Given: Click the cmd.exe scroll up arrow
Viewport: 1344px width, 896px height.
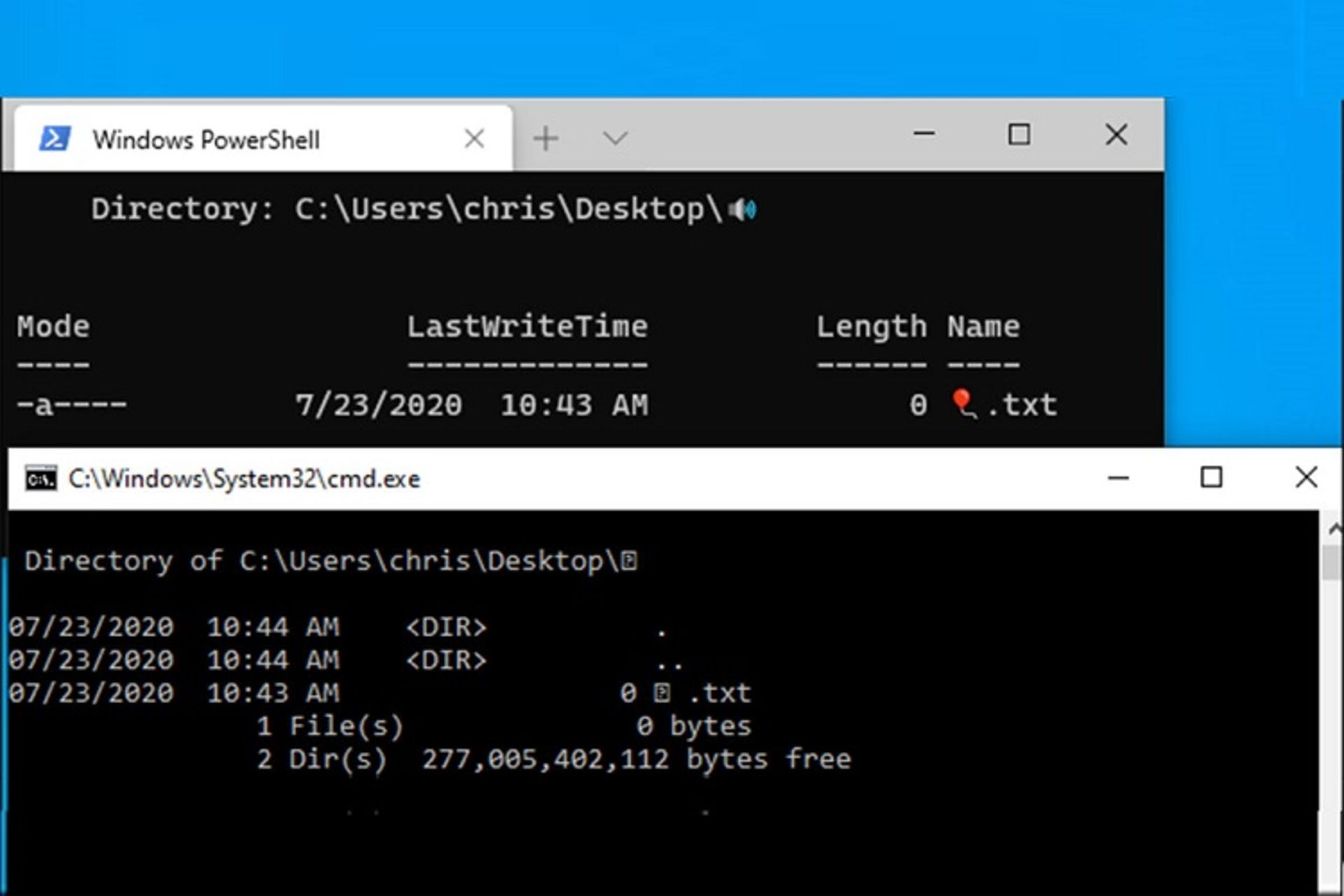Looking at the screenshot, I should point(1334,529).
